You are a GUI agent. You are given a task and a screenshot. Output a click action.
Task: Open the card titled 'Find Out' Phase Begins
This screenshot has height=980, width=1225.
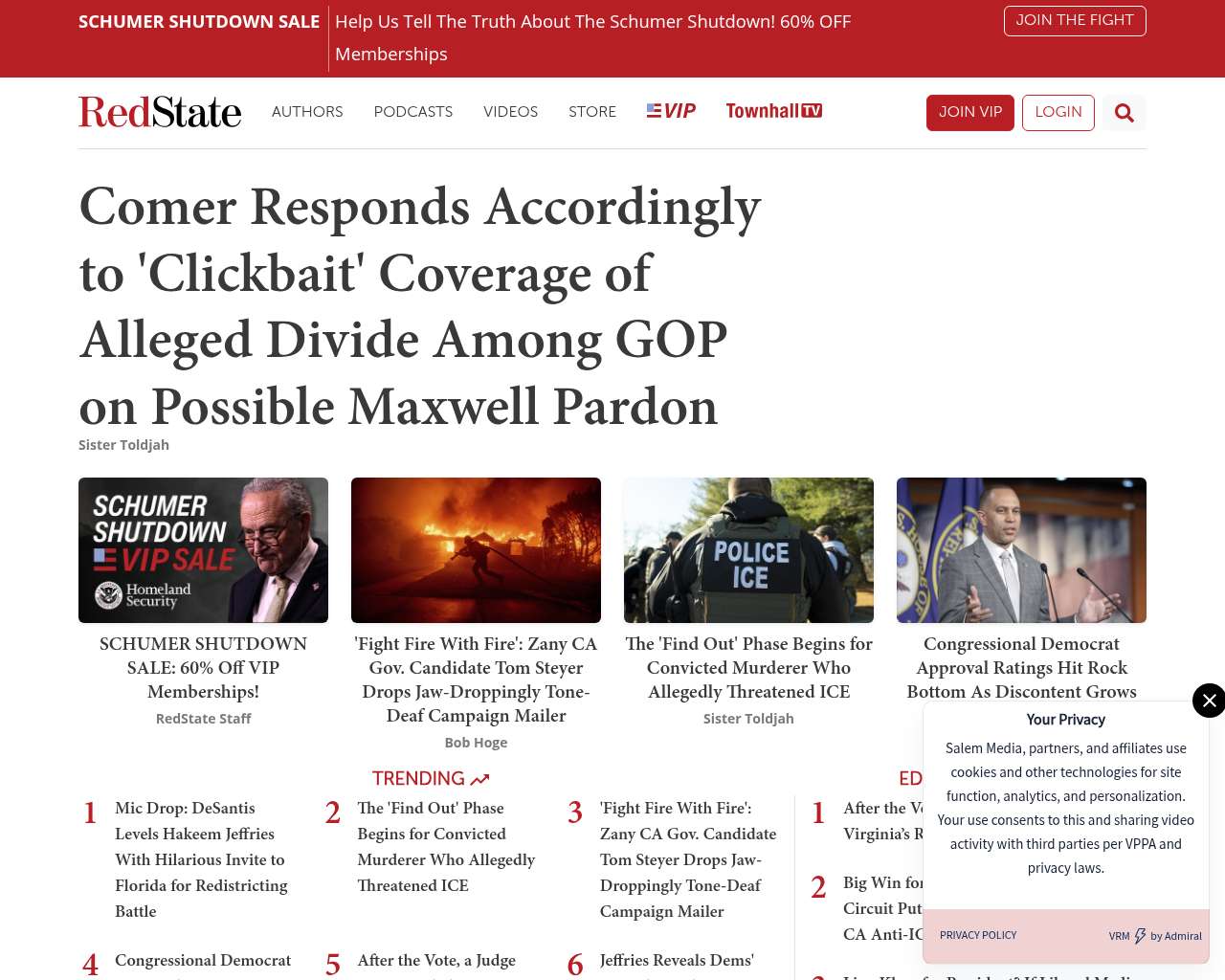[x=748, y=668]
